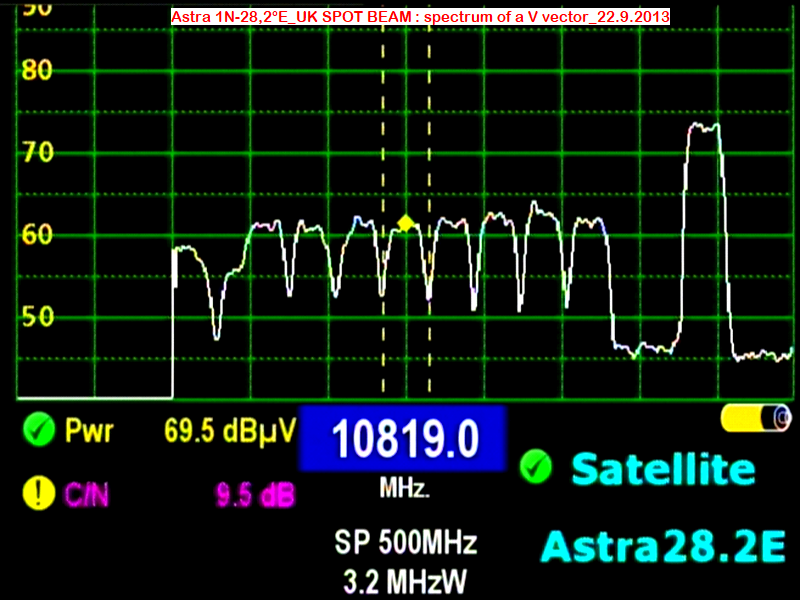Viewport: 800px width, 600px height.
Task: Select the SP 500MHz span setting
Action: point(405,543)
